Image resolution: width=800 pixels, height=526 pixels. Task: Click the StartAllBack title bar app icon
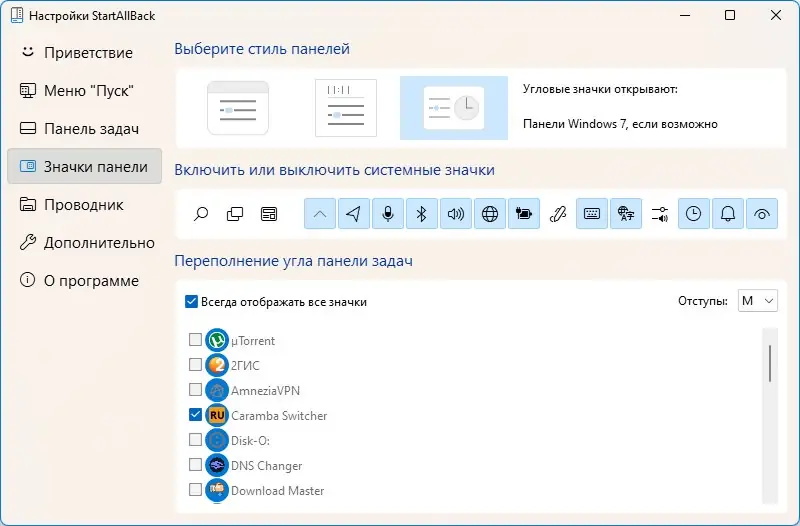coord(17,15)
